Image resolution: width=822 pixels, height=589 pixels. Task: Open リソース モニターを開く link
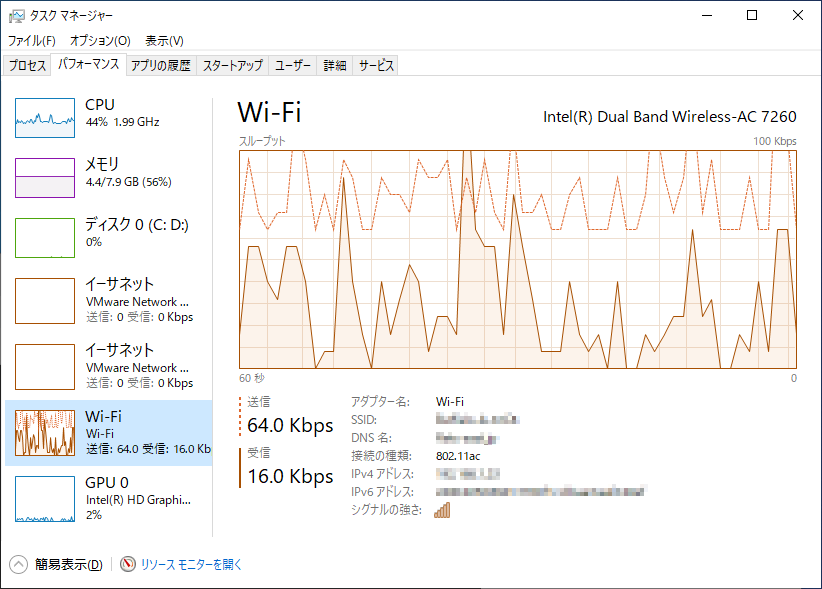coord(191,564)
